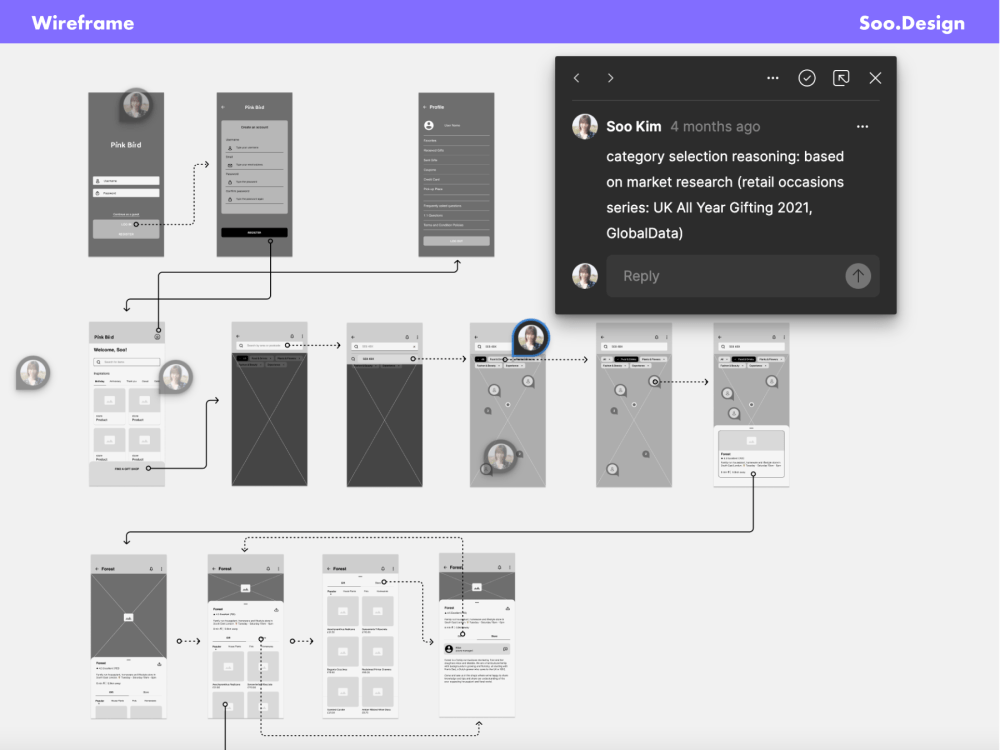Resolve the comment using the checkmark icon
The height and width of the screenshot is (750, 1000).
tap(806, 78)
